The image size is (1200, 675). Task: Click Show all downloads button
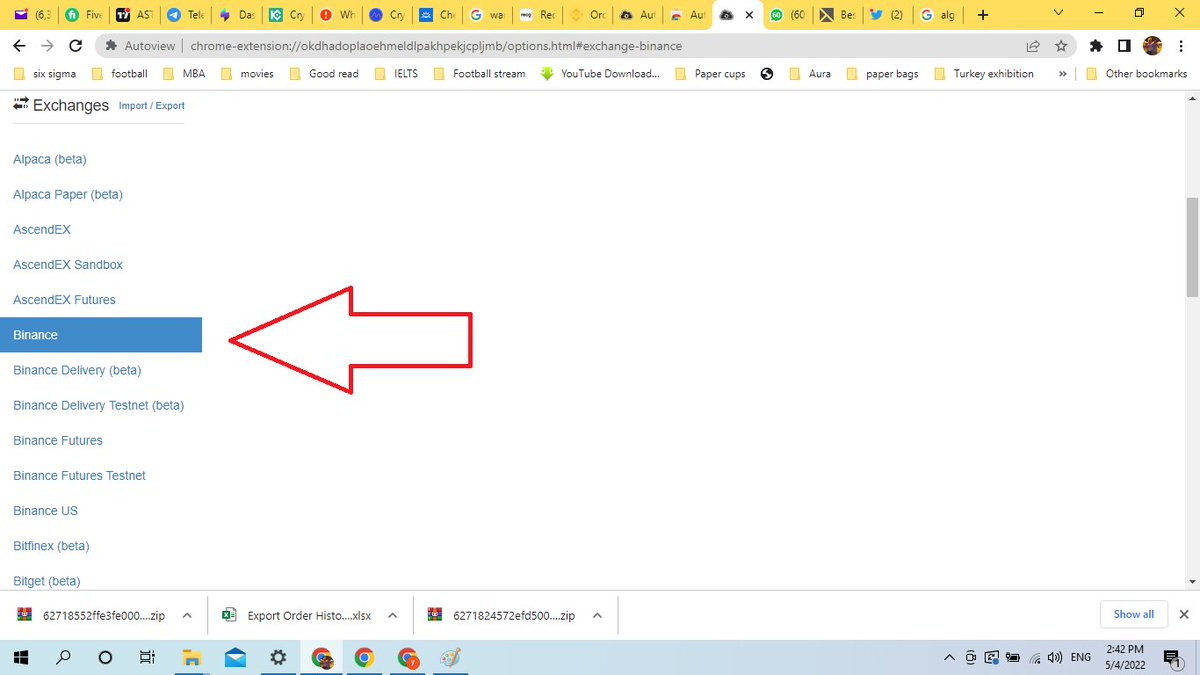point(1133,614)
